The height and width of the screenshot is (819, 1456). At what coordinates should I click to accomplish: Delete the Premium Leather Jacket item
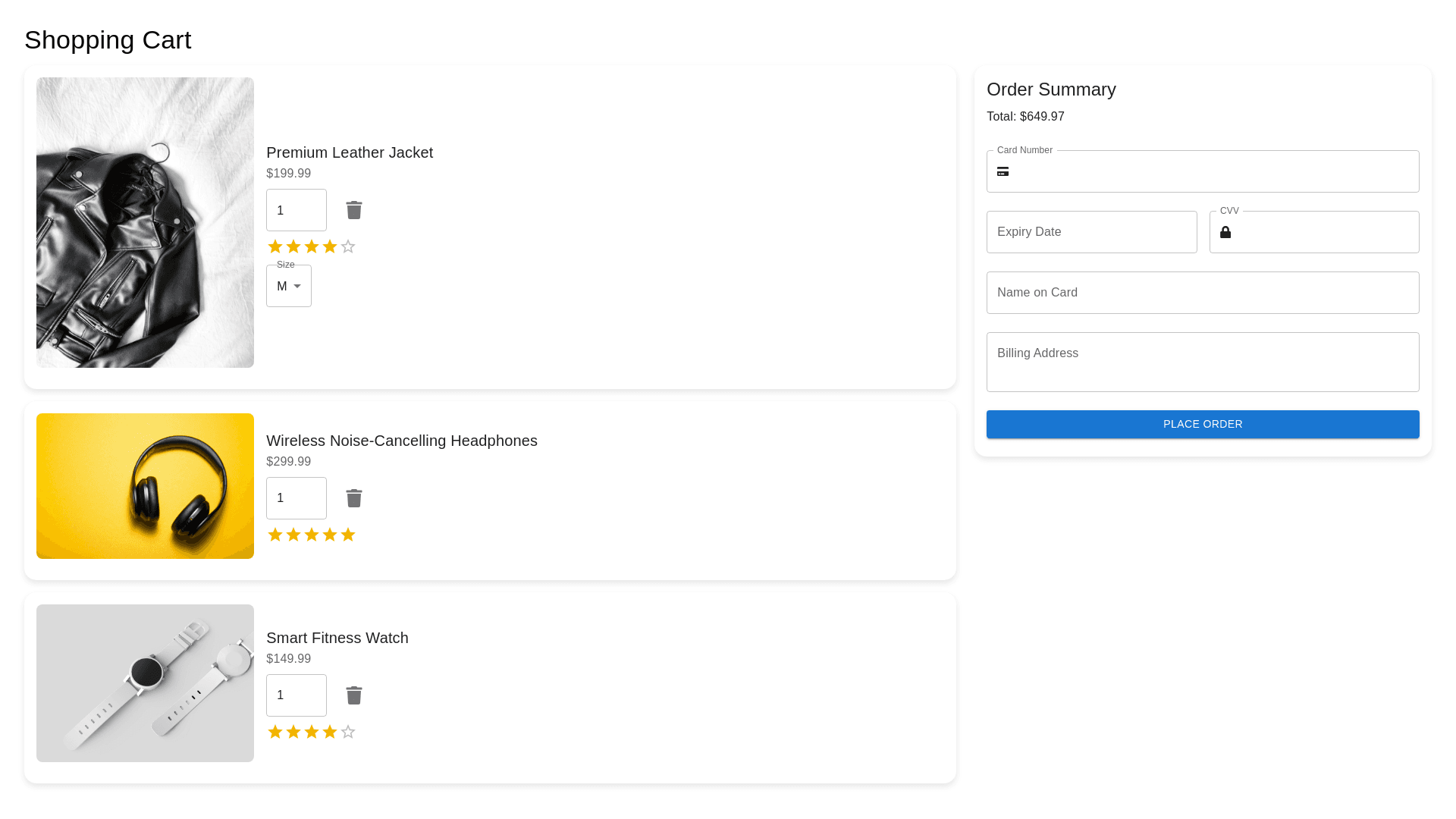[x=354, y=210]
